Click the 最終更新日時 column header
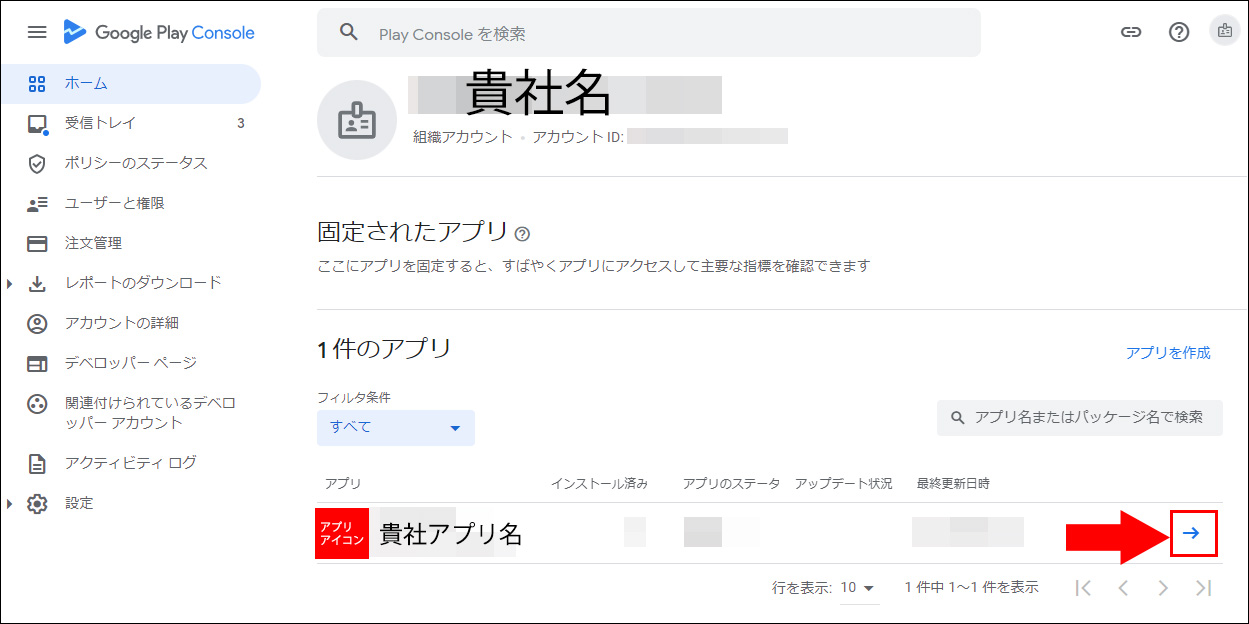Viewport: 1249px width, 624px height. click(x=953, y=483)
